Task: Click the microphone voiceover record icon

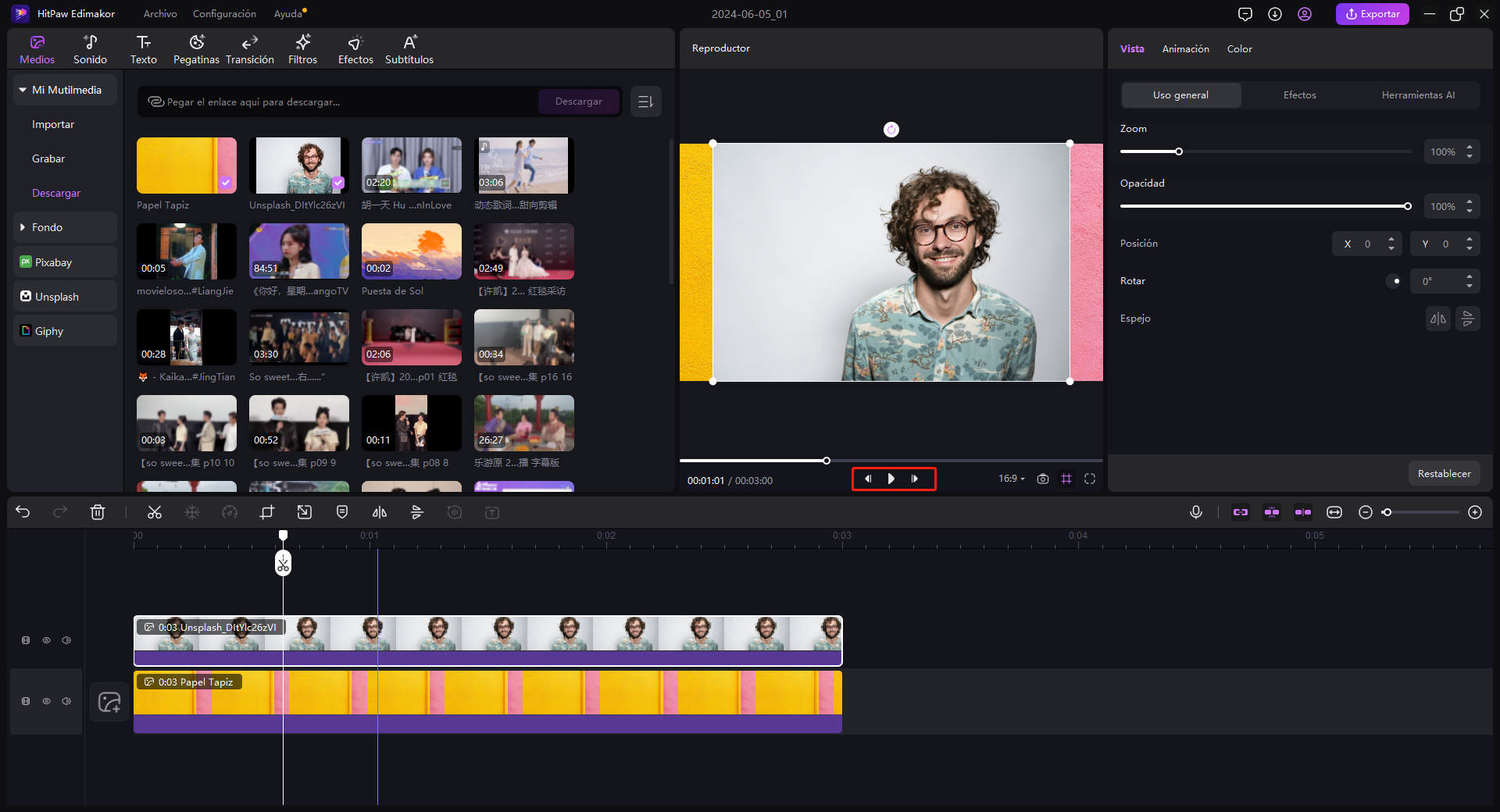Action: click(x=1195, y=512)
